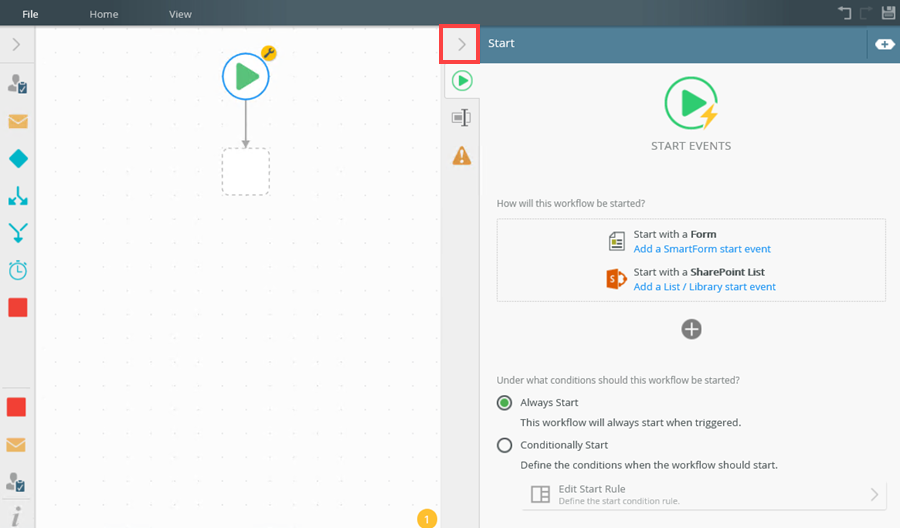Click the orange '1' notification badge
This screenshot has width=900, height=528.
tap(426, 519)
